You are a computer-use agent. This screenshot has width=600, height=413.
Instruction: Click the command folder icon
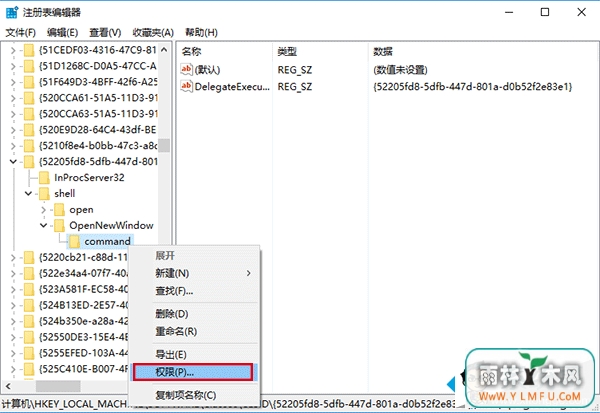coord(74,242)
